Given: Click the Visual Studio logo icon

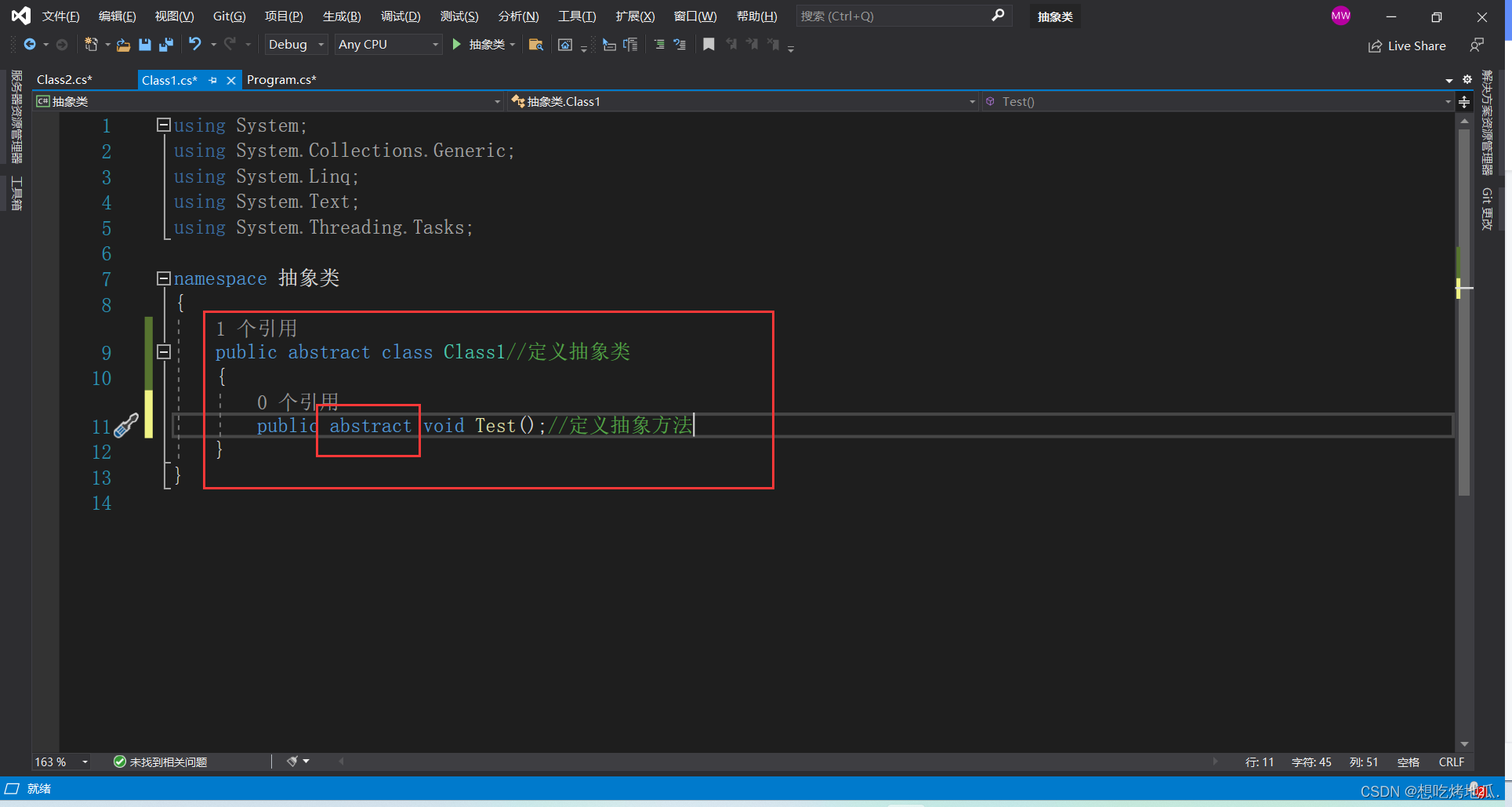Looking at the screenshot, I should tap(21, 16).
